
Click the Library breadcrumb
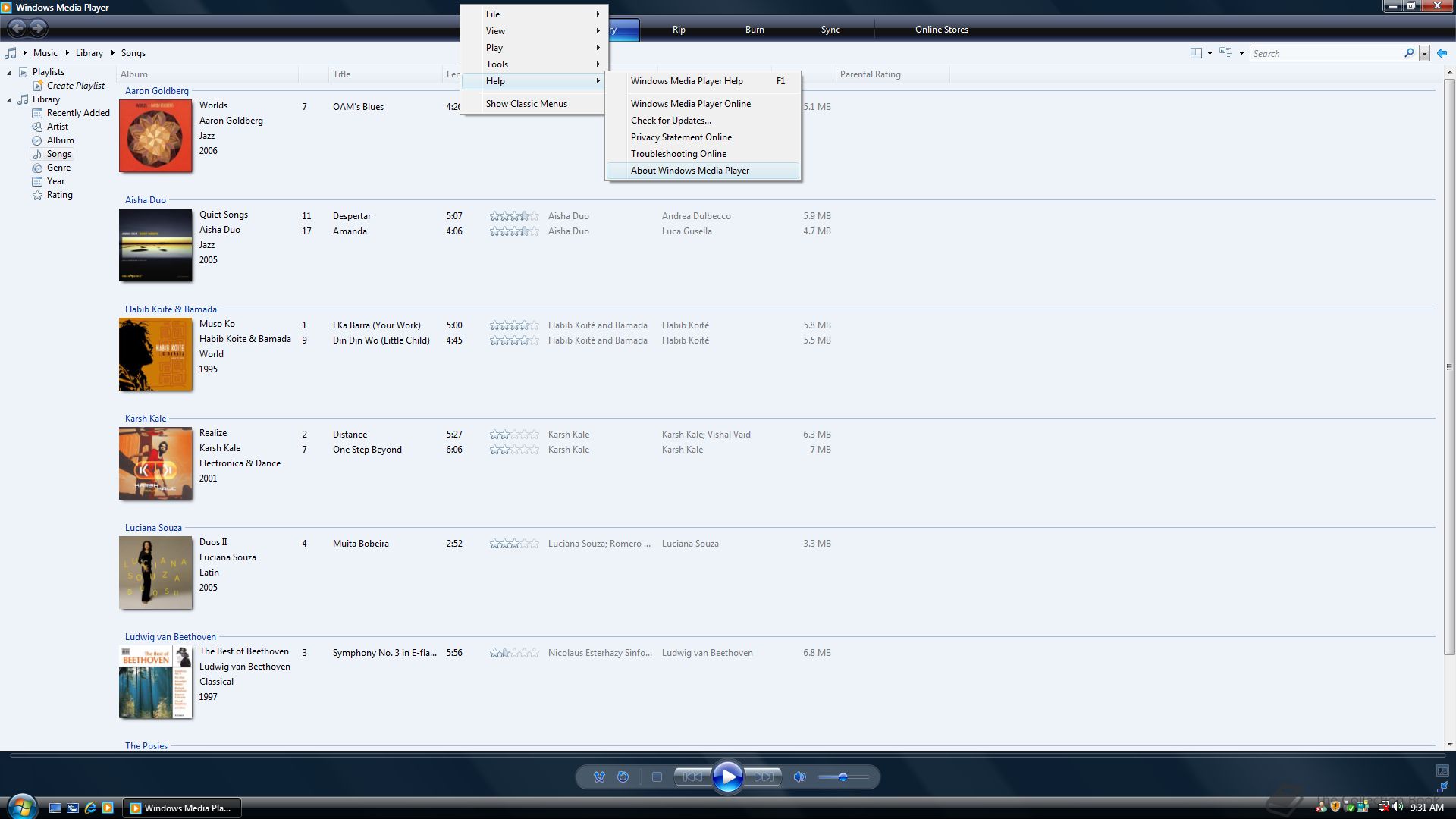89,53
